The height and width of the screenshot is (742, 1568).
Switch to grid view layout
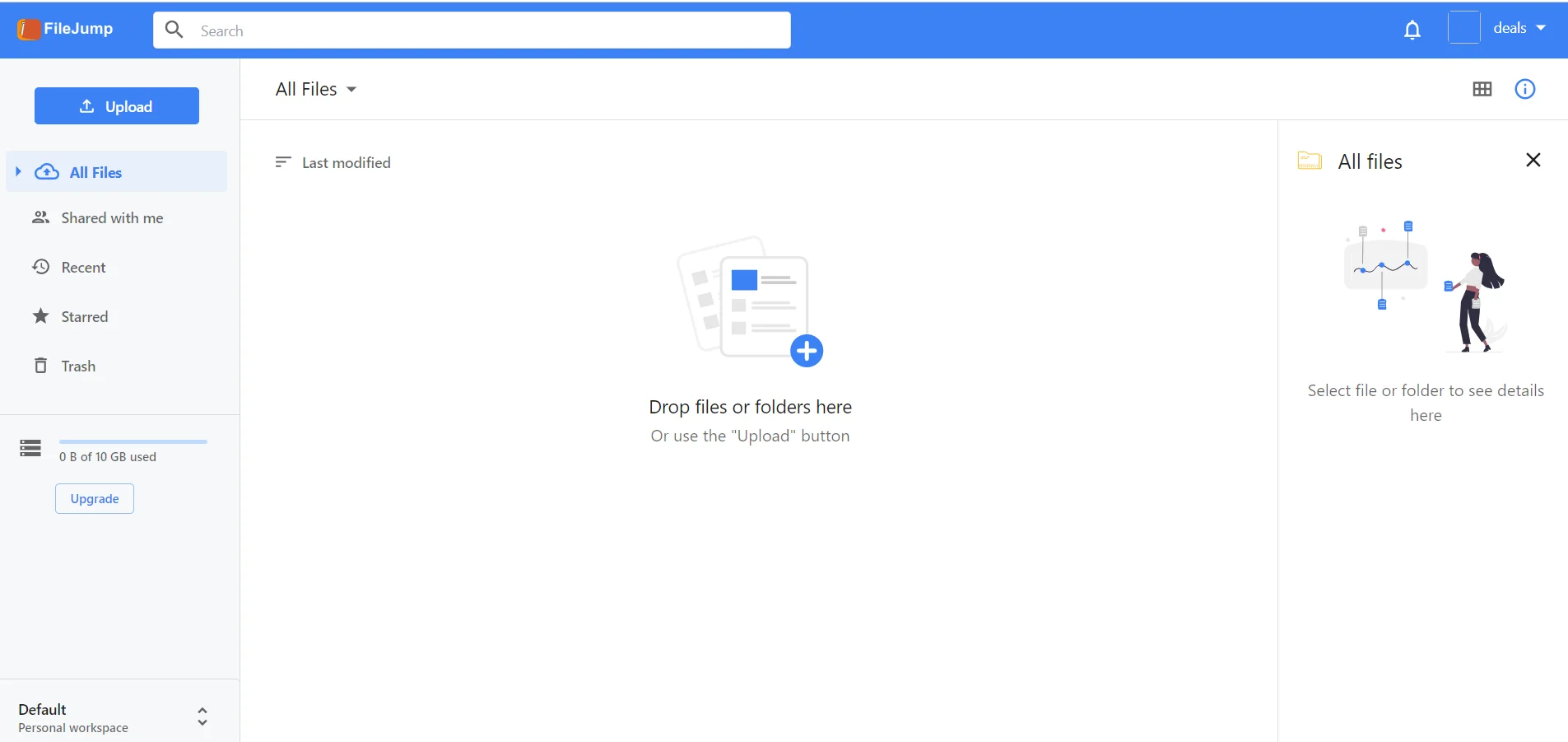pos(1484,89)
